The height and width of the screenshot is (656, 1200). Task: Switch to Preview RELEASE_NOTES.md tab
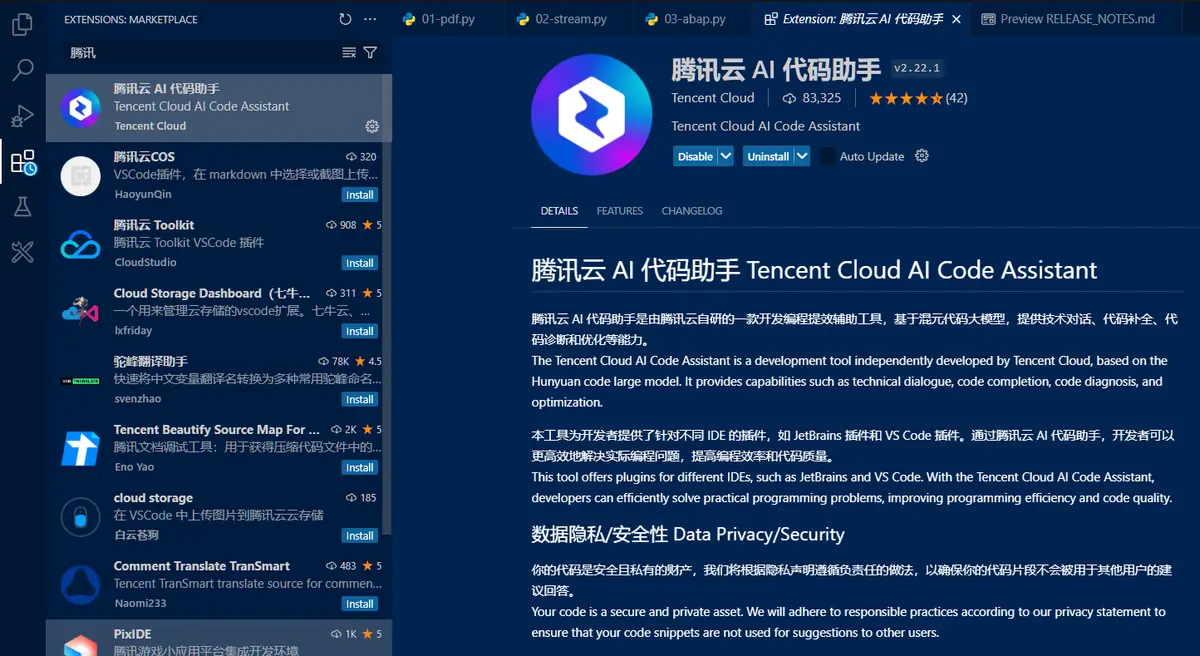pos(1079,19)
